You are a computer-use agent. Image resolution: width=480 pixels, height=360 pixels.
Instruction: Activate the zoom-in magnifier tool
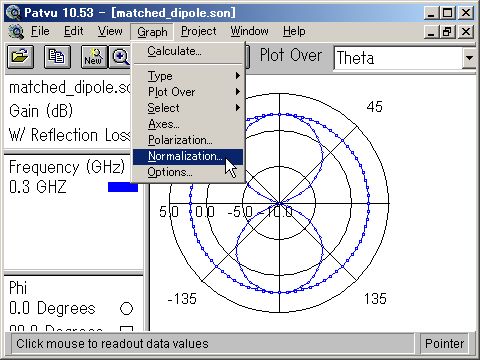120,57
